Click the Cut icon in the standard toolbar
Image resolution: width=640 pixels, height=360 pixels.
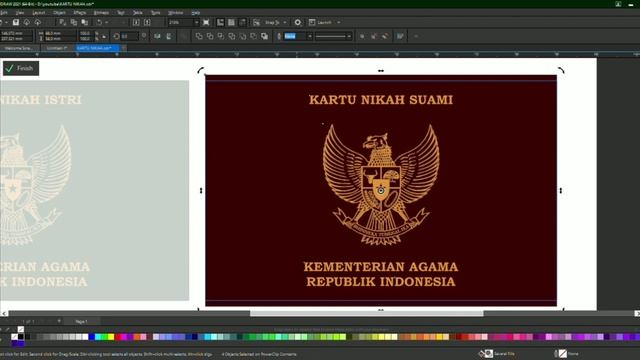coord(62,22)
